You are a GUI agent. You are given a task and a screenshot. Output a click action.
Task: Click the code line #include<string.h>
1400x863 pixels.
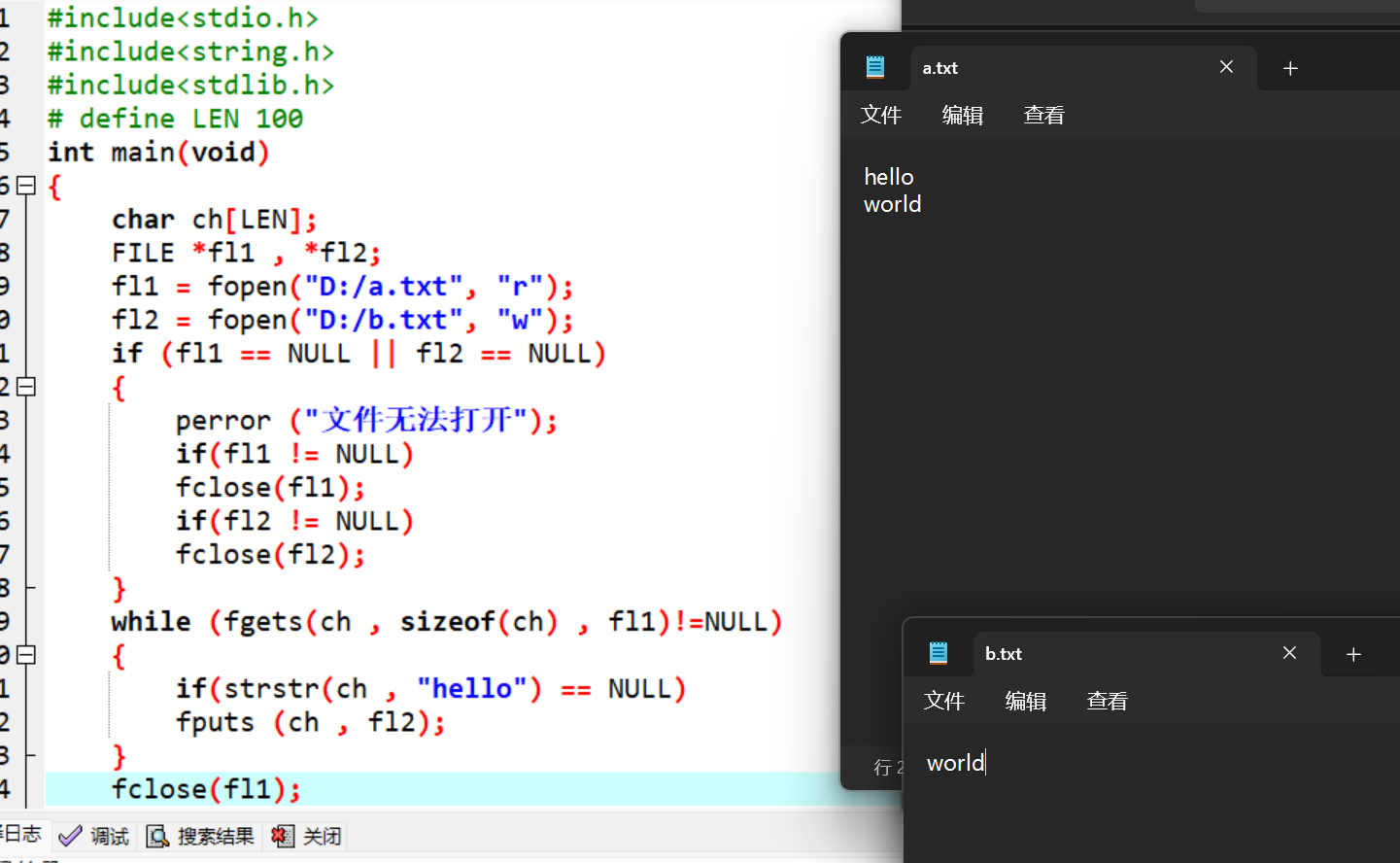pyautogui.click(x=190, y=52)
